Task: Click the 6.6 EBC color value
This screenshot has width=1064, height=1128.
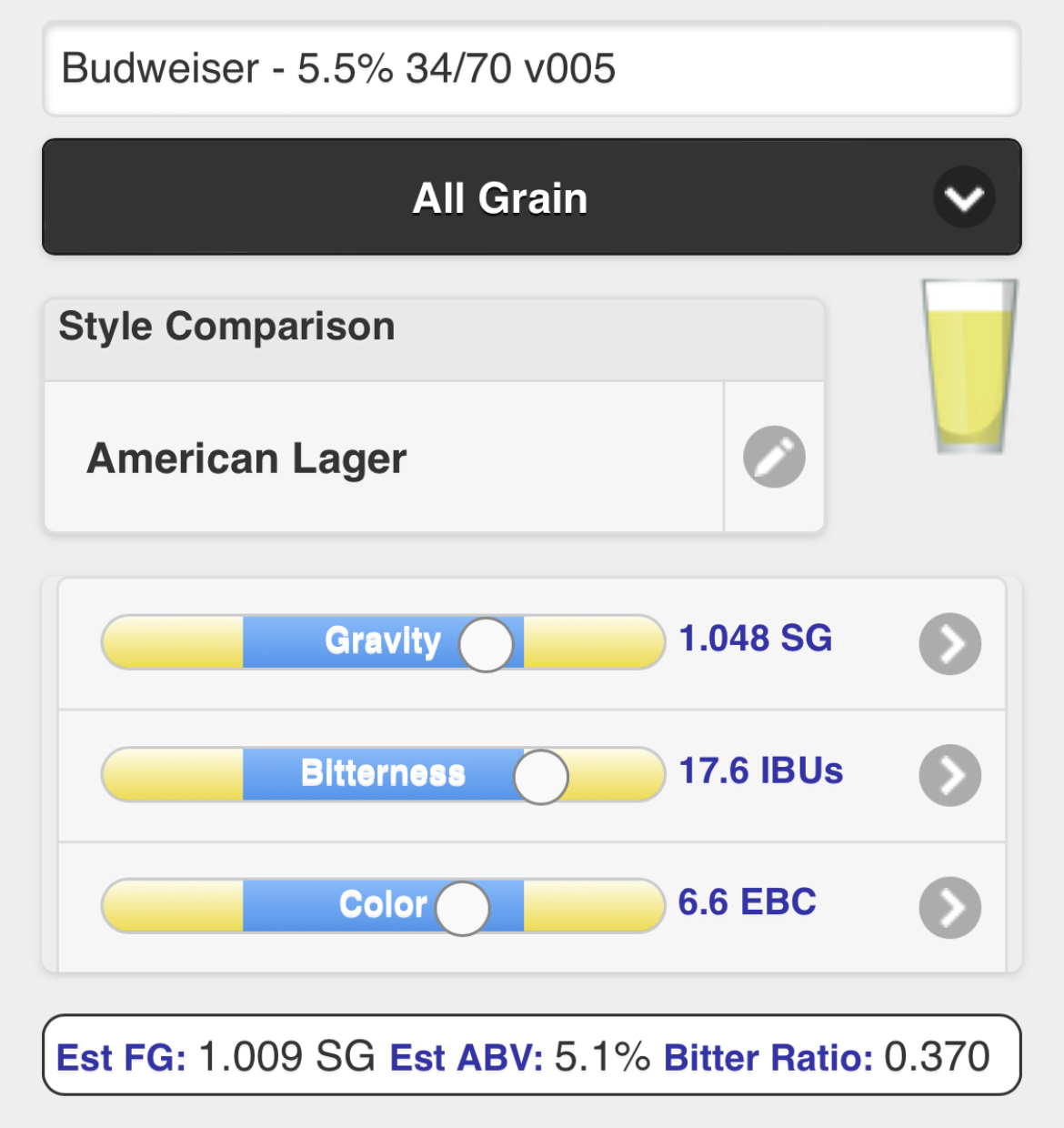Action: [748, 902]
